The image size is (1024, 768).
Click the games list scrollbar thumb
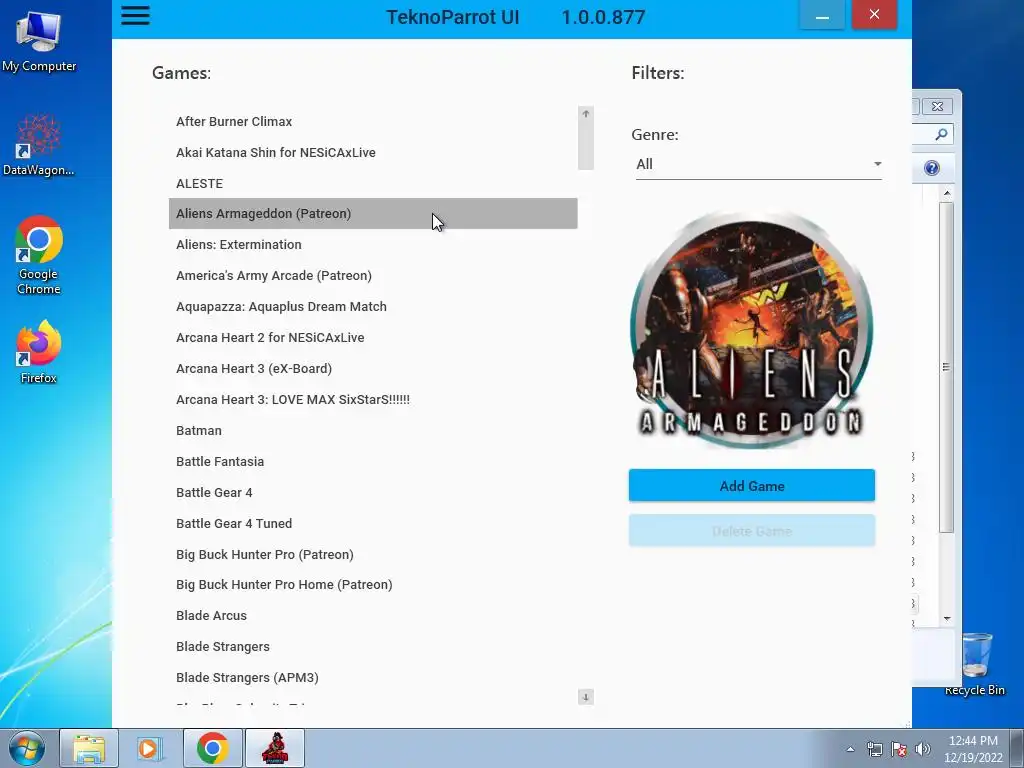[586, 146]
